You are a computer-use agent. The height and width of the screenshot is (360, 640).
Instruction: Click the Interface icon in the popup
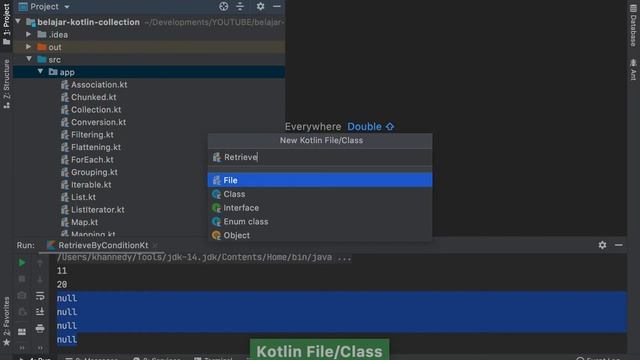pos(216,208)
